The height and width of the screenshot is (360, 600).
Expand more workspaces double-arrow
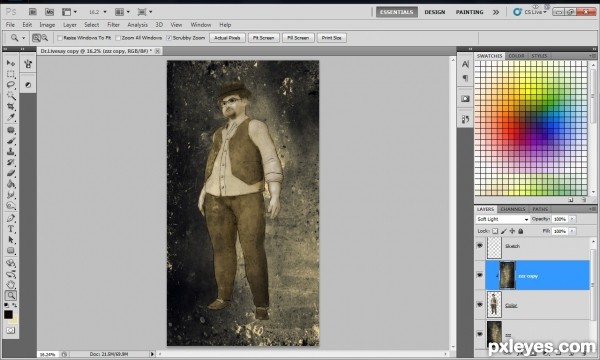496,12
